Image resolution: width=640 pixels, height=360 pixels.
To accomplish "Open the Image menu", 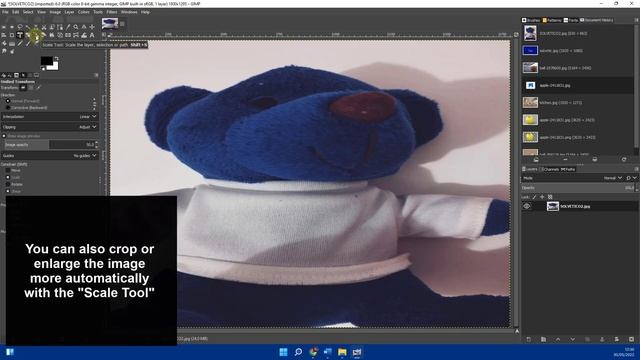I will click(x=55, y=12).
